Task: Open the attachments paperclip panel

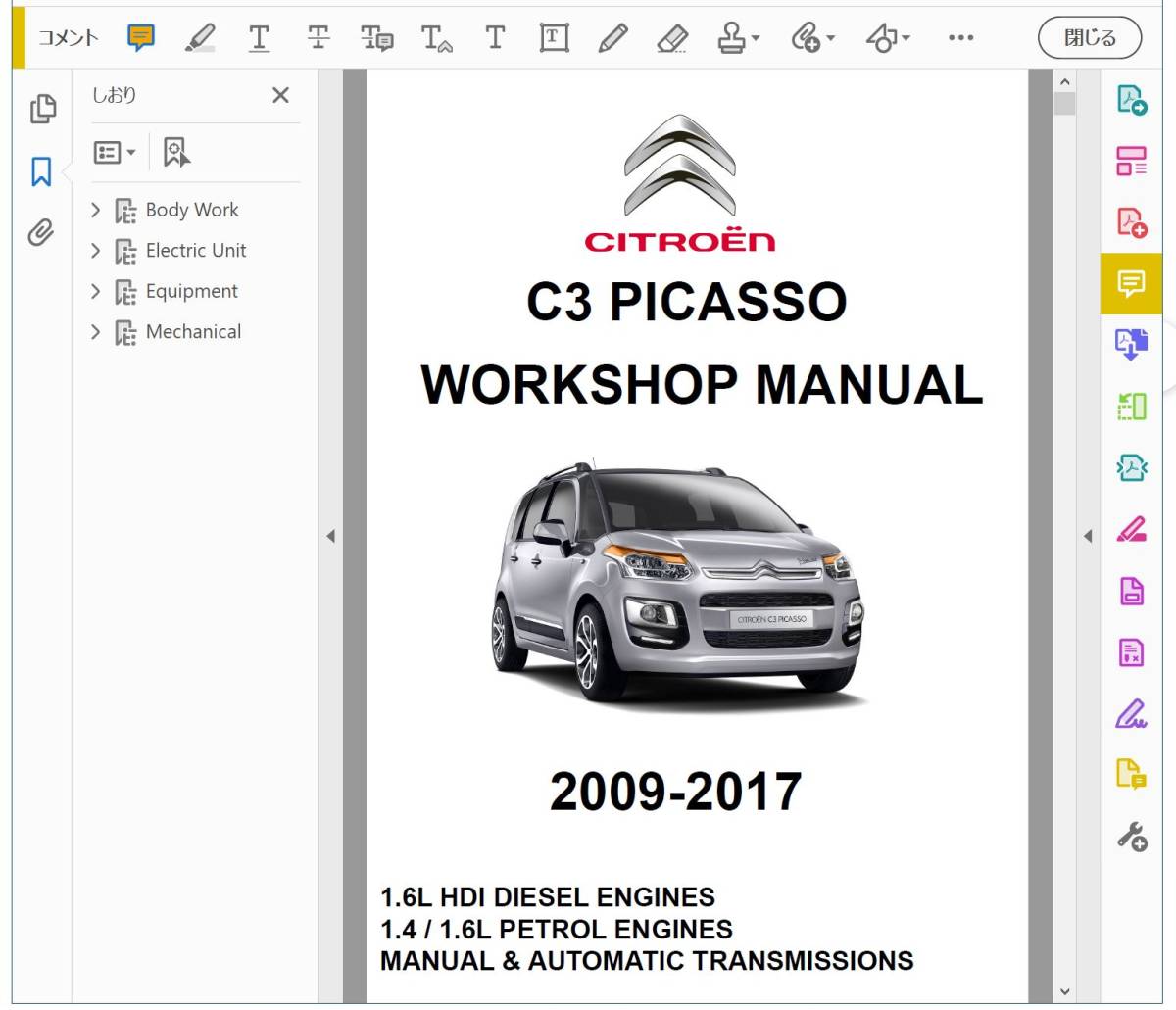Action: click(41, 233)
